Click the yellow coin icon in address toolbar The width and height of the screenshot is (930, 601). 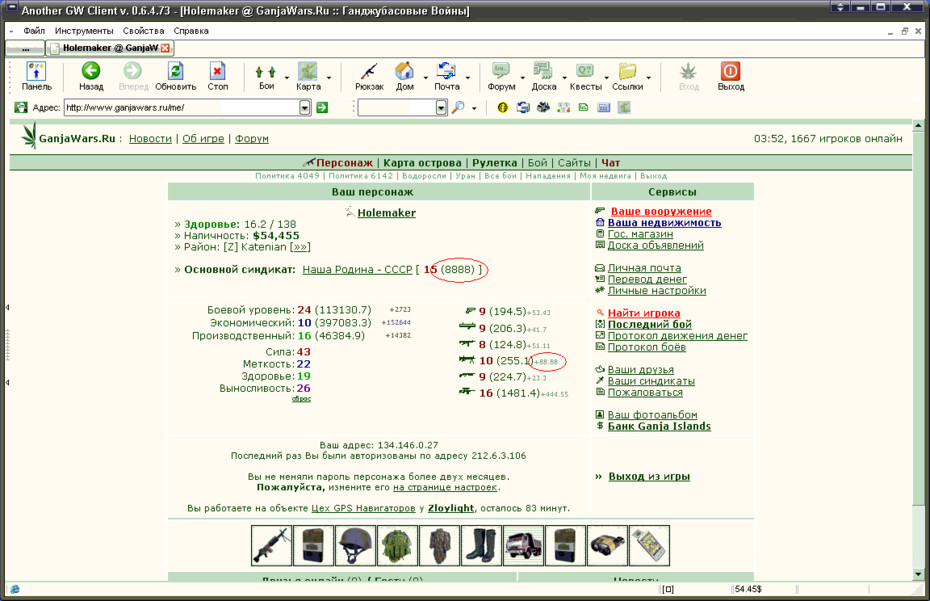coord(503,107)
